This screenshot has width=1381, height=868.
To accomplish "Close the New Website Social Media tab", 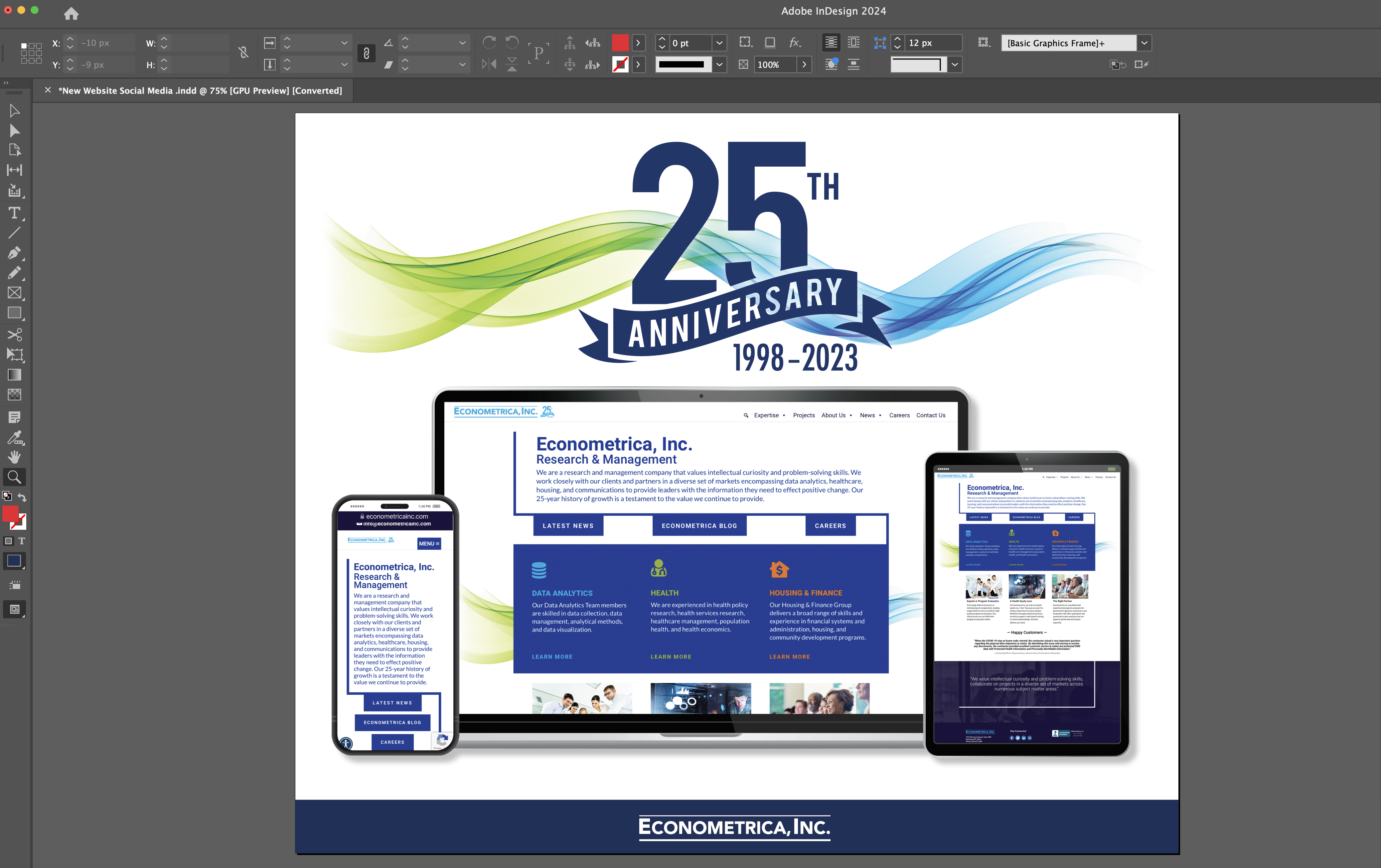I will click(x=48, y=90).
